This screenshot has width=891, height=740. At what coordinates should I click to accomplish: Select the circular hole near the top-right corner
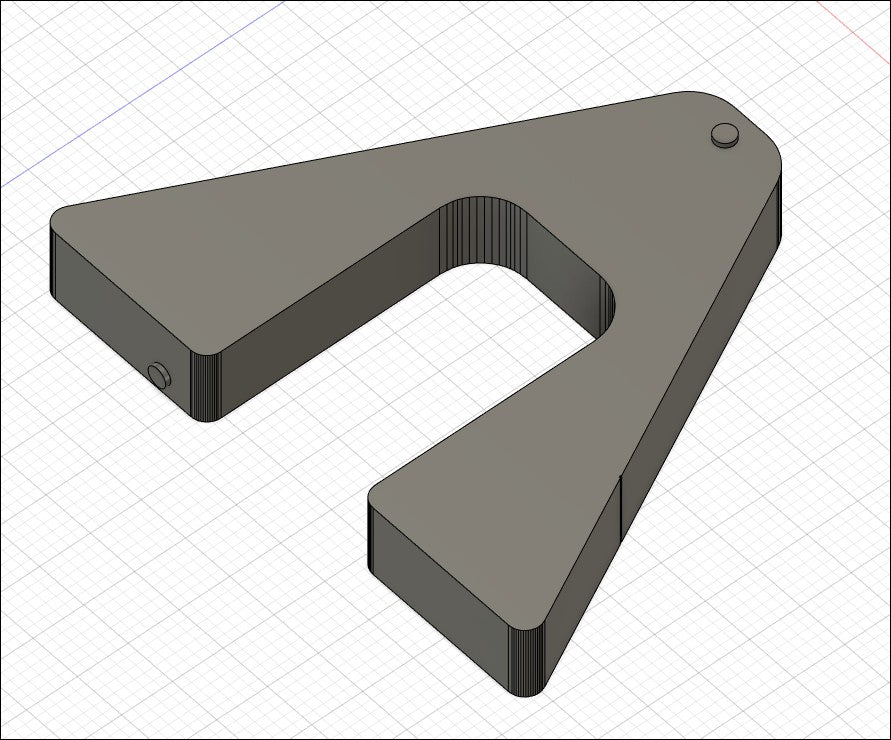[725, 135]
